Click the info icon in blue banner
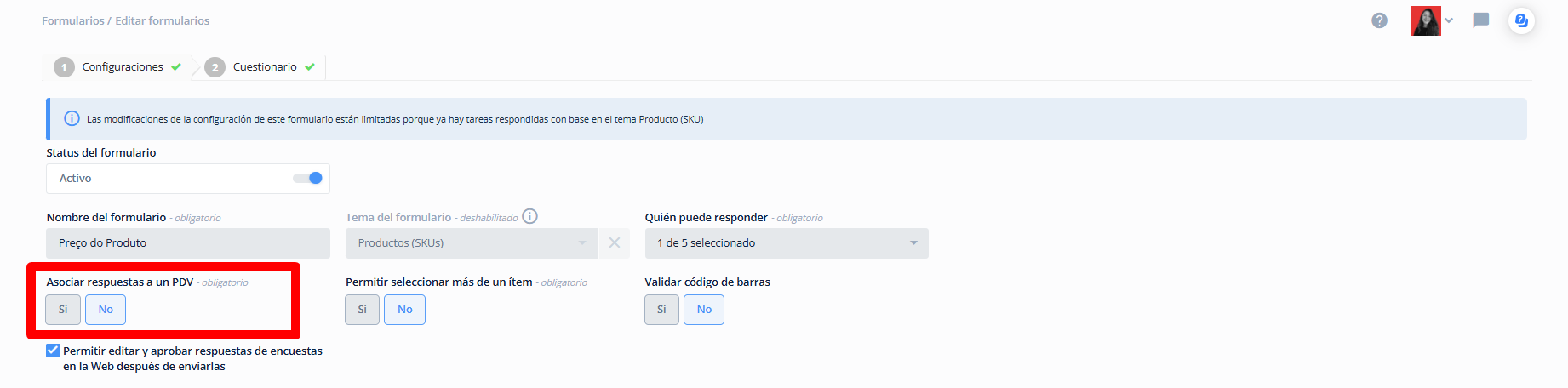1568x388 pixels. [x=72, y=118]
